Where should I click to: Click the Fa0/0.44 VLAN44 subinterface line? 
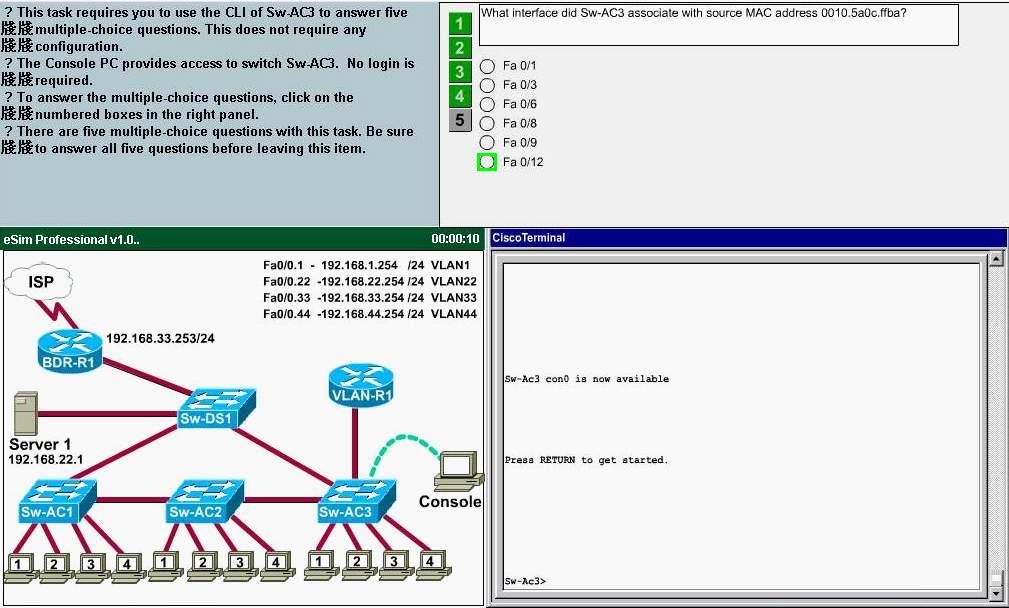(x=370, y=314)
